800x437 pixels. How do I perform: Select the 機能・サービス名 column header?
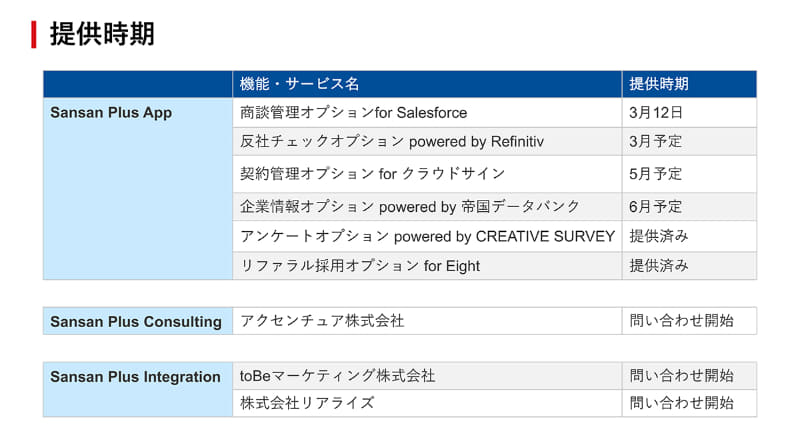pyautogui.click(x=300, y=84)
